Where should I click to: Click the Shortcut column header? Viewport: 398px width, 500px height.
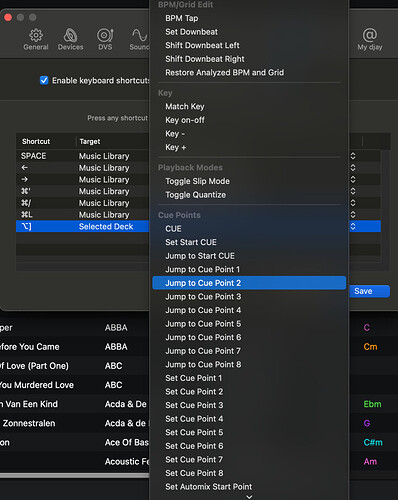36,141
